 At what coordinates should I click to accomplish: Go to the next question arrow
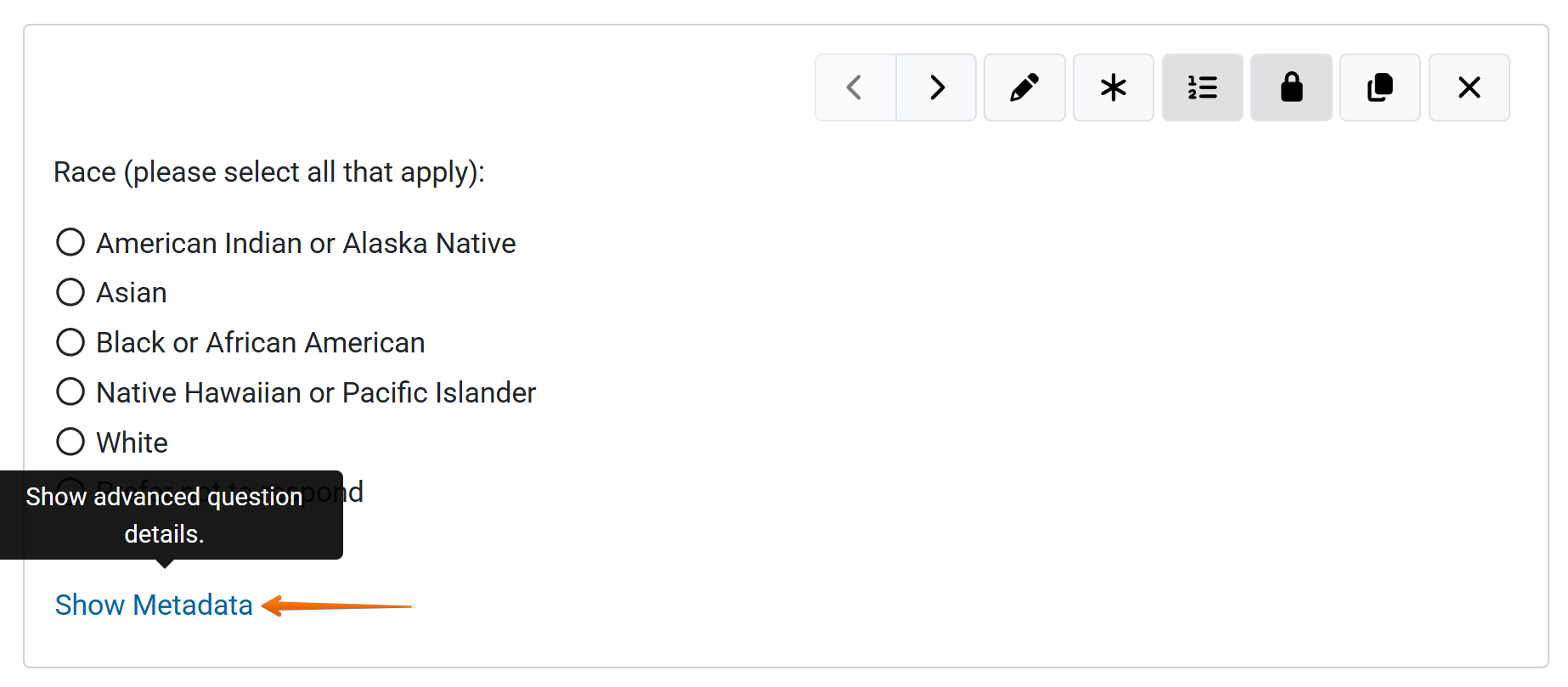(x=936, y=87)
